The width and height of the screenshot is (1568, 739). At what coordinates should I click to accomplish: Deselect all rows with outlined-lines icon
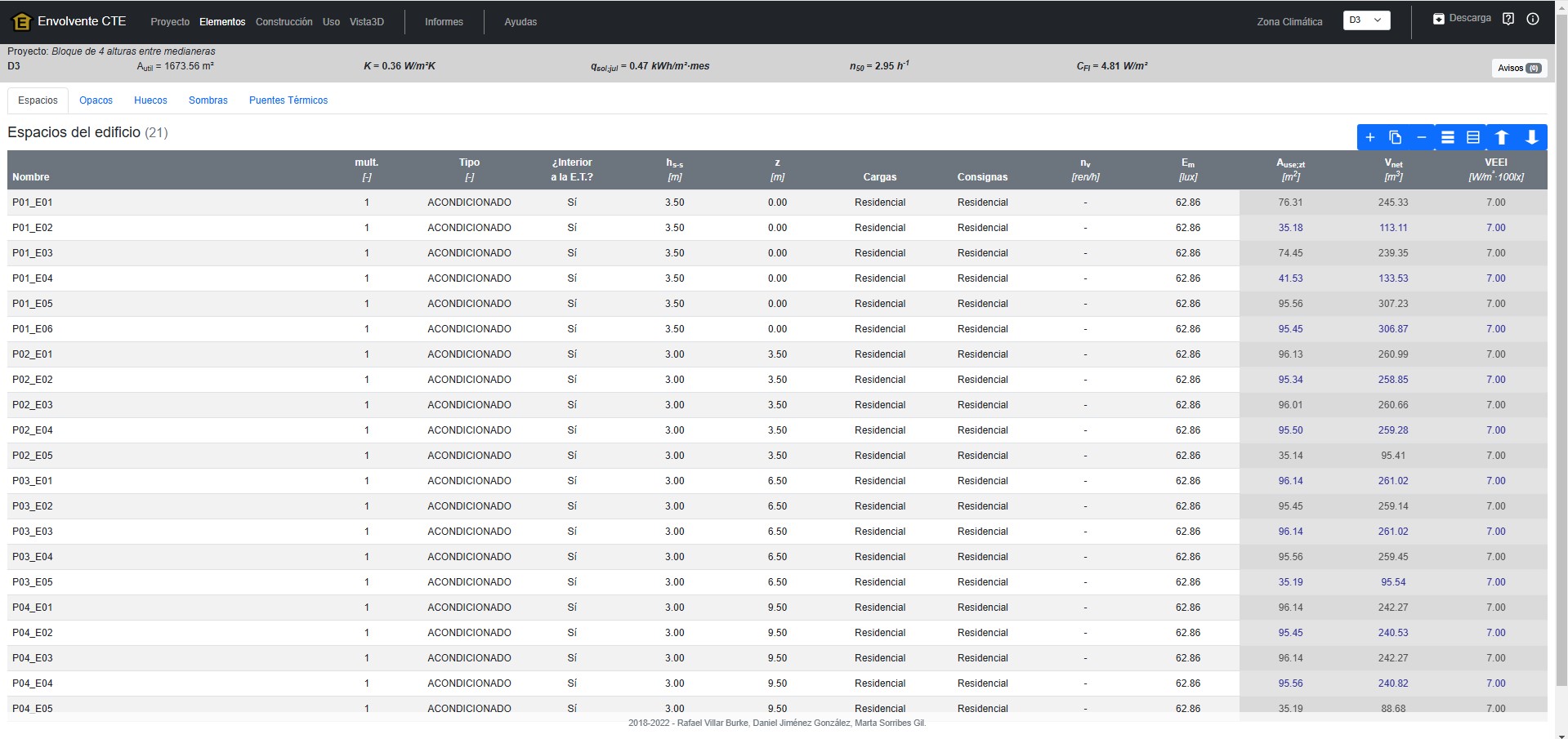click(x=1473, y=137)
